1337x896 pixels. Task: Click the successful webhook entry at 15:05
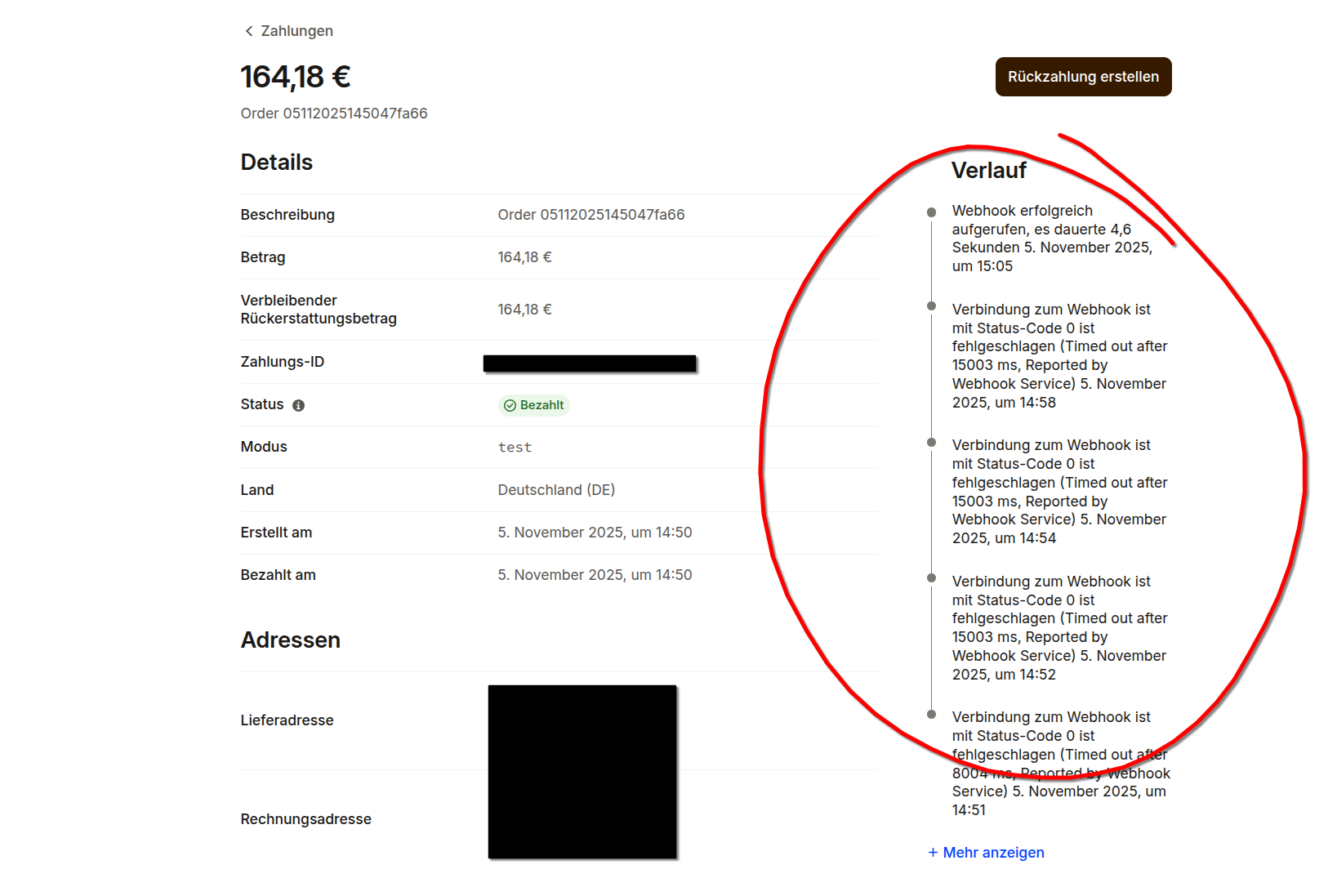1052,238
